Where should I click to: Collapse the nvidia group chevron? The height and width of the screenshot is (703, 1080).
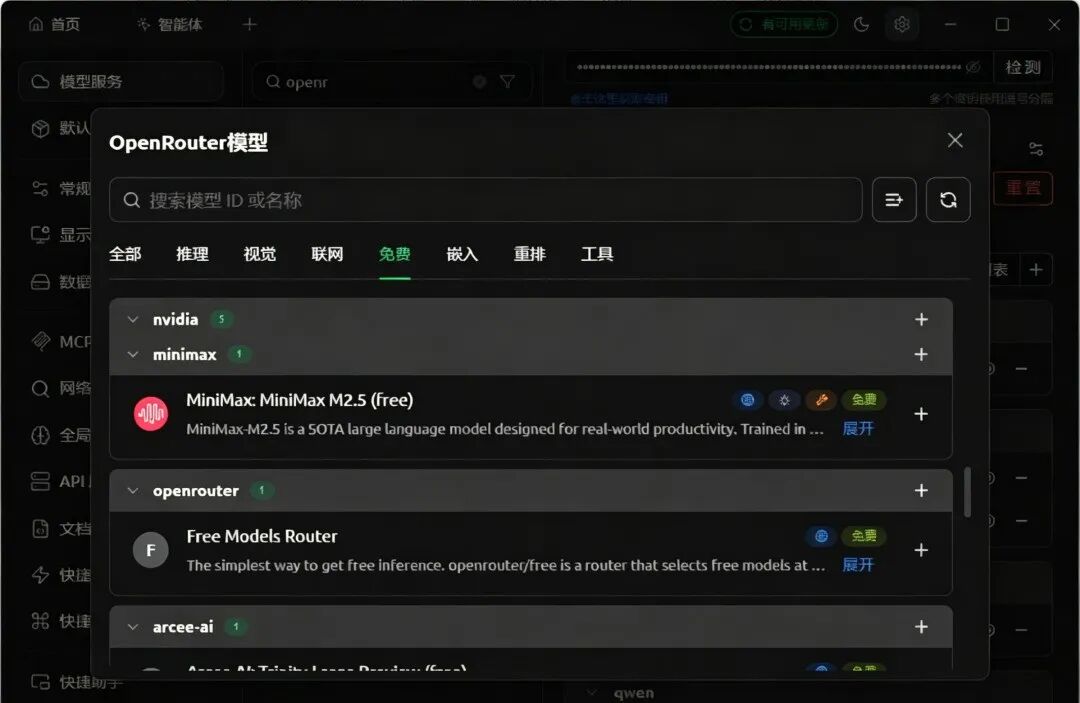tap(133, 319)
